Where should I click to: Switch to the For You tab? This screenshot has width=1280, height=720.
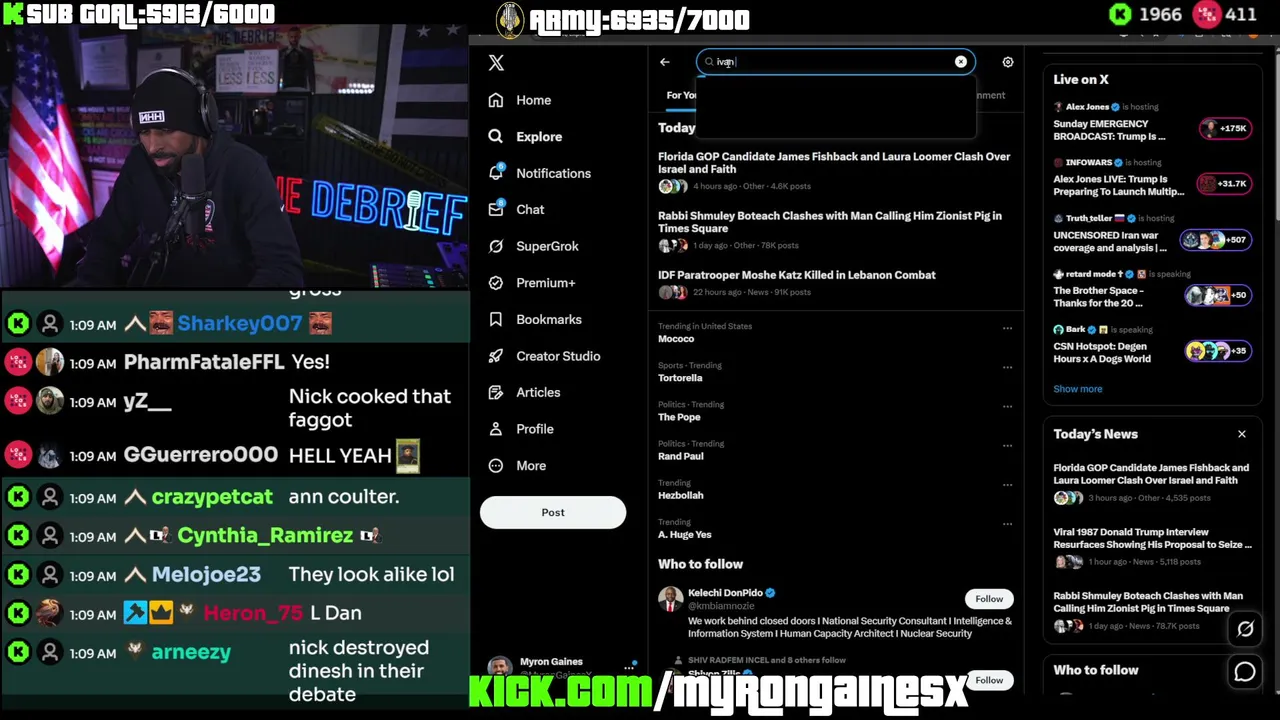[681, 95]
